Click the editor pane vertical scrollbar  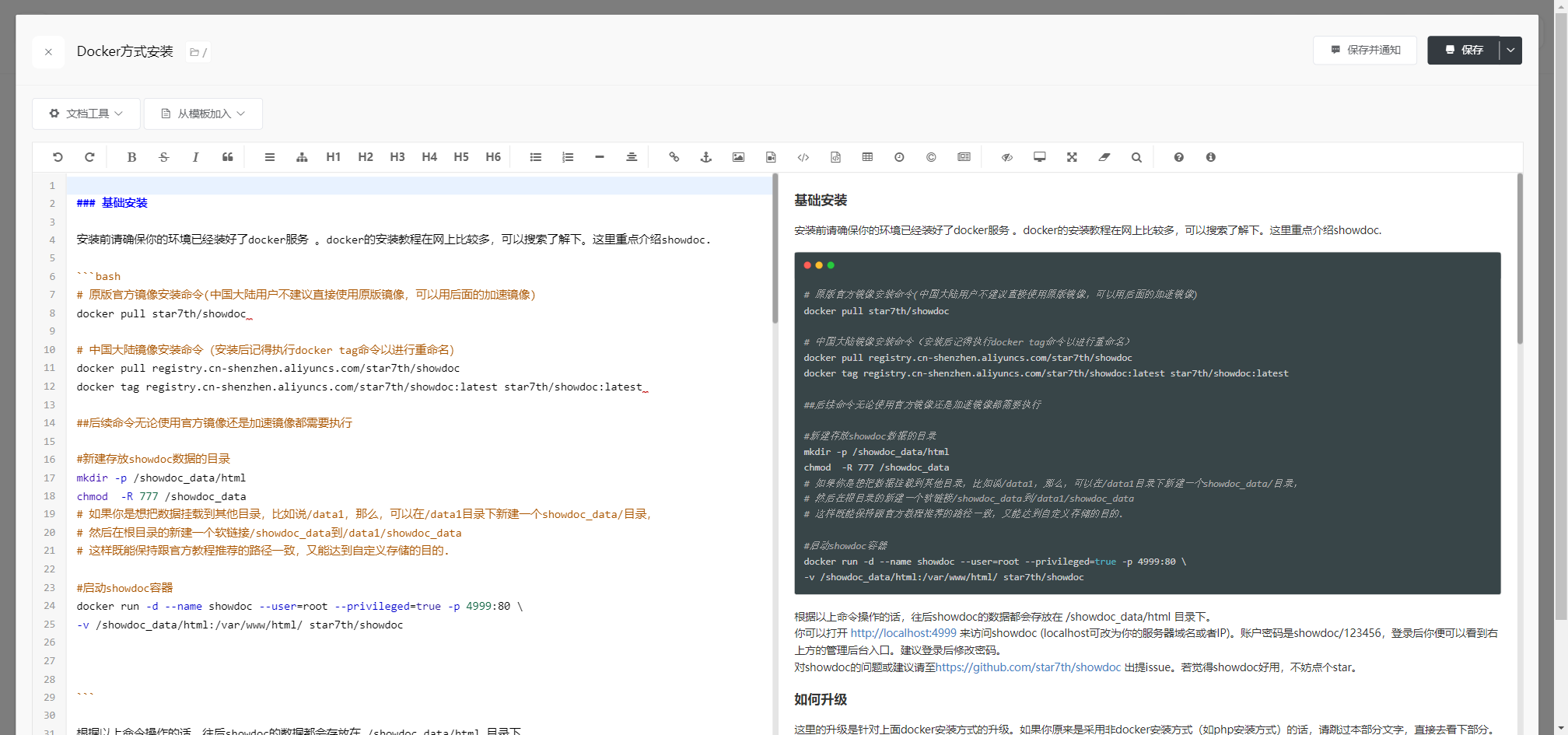click(x=775, y=249)
